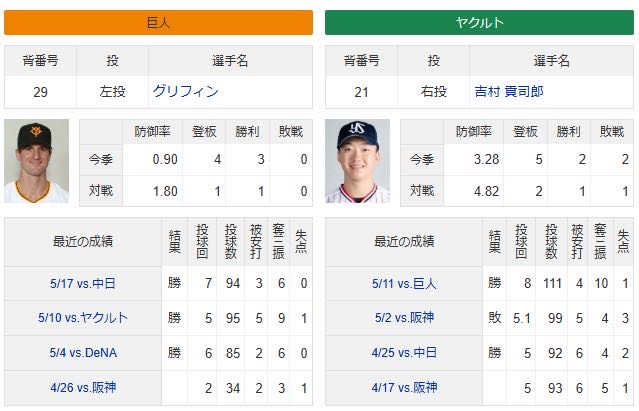
Task: Click Yakult pitcher 防御率 column header
Action: pos(474,132)
